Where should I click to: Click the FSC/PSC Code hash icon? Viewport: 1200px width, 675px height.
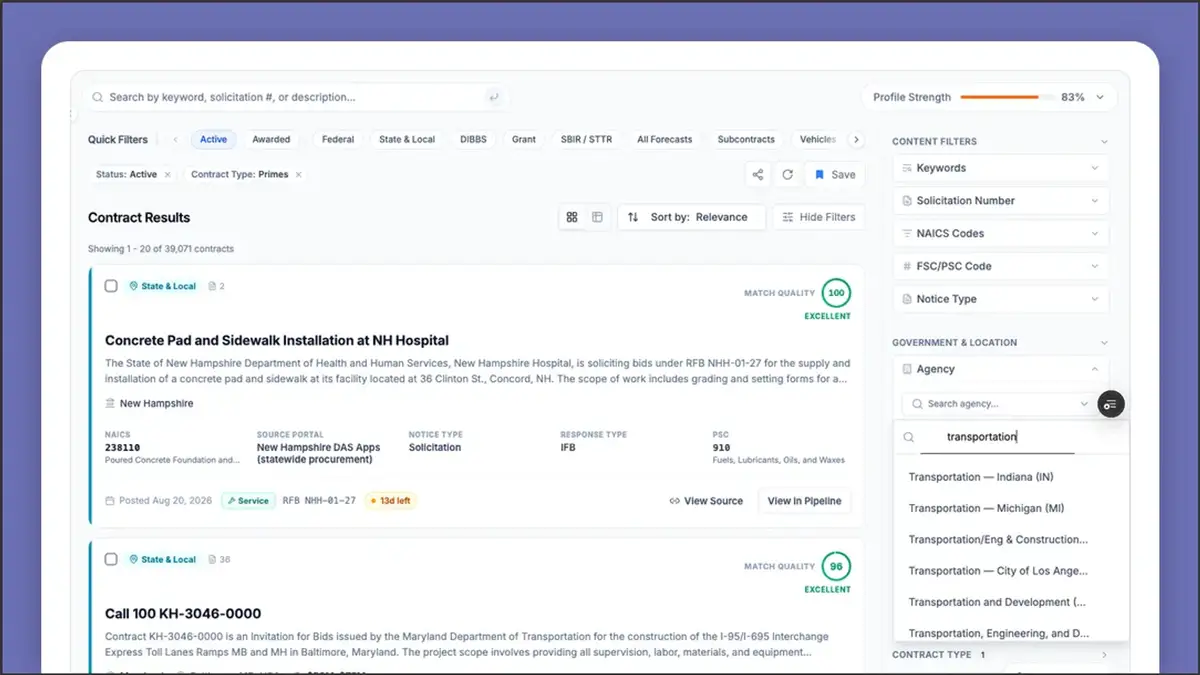[907, 266]
